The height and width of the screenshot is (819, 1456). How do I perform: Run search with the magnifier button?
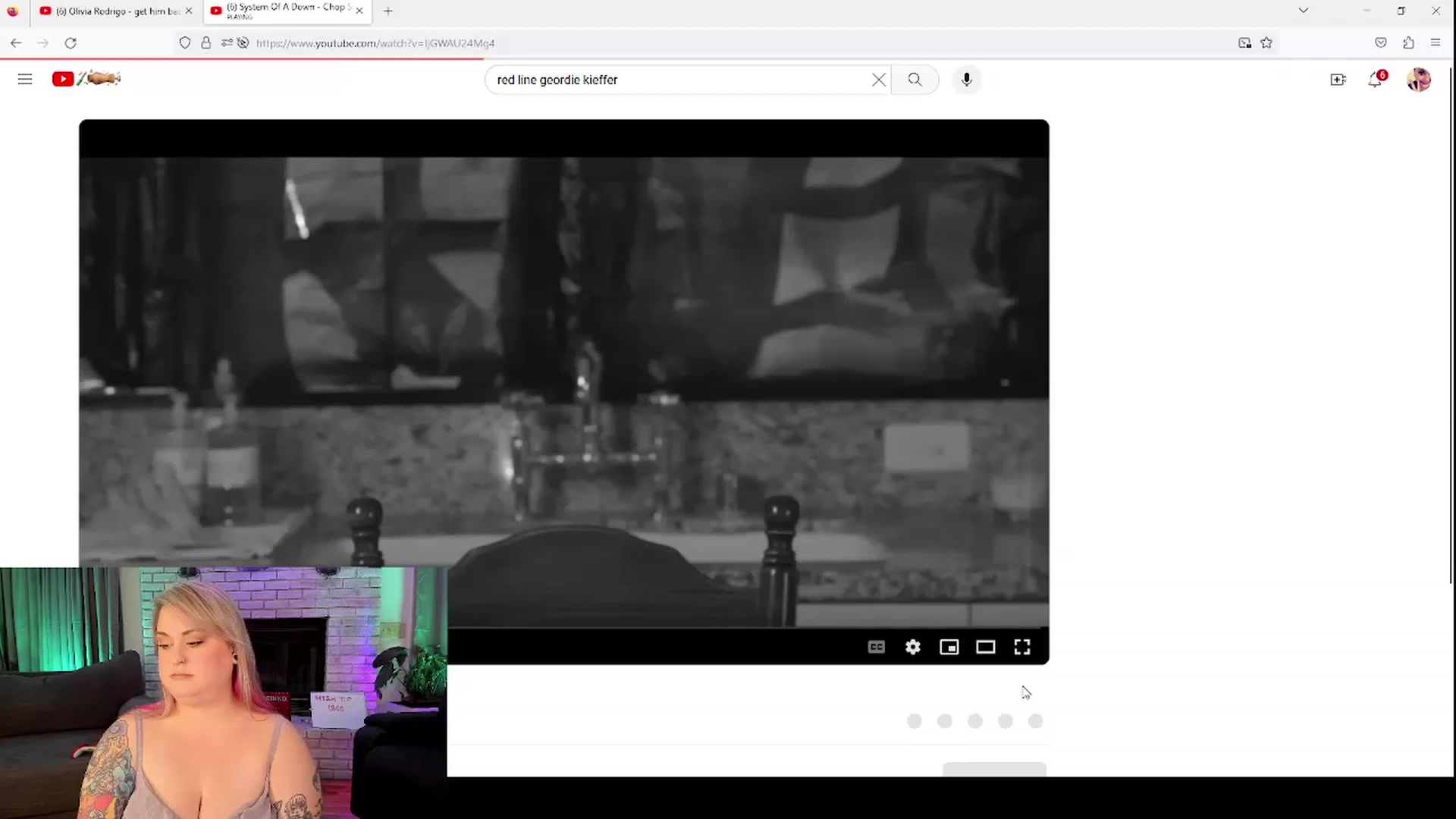click(915, 80)
